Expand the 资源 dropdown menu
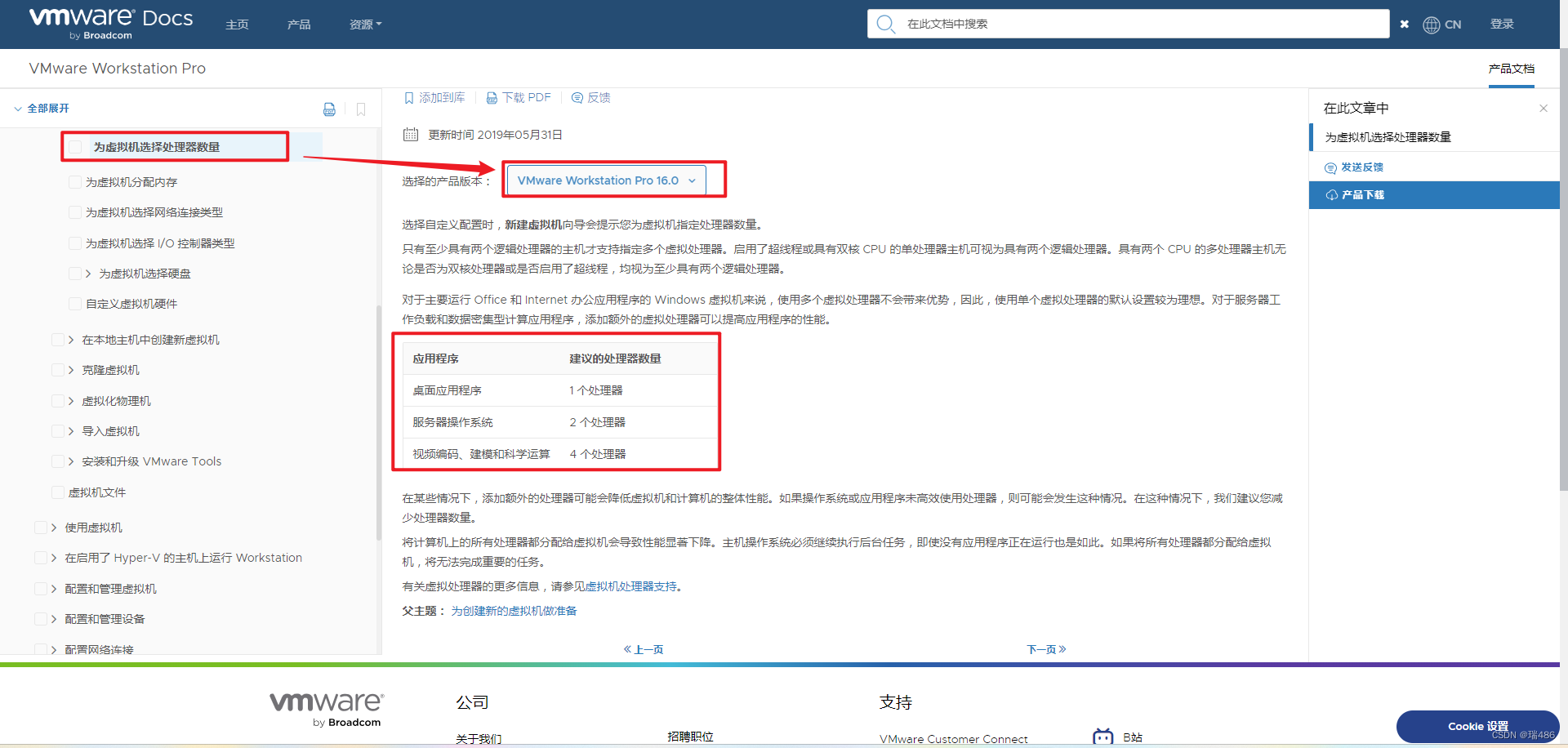 point(365,24)
